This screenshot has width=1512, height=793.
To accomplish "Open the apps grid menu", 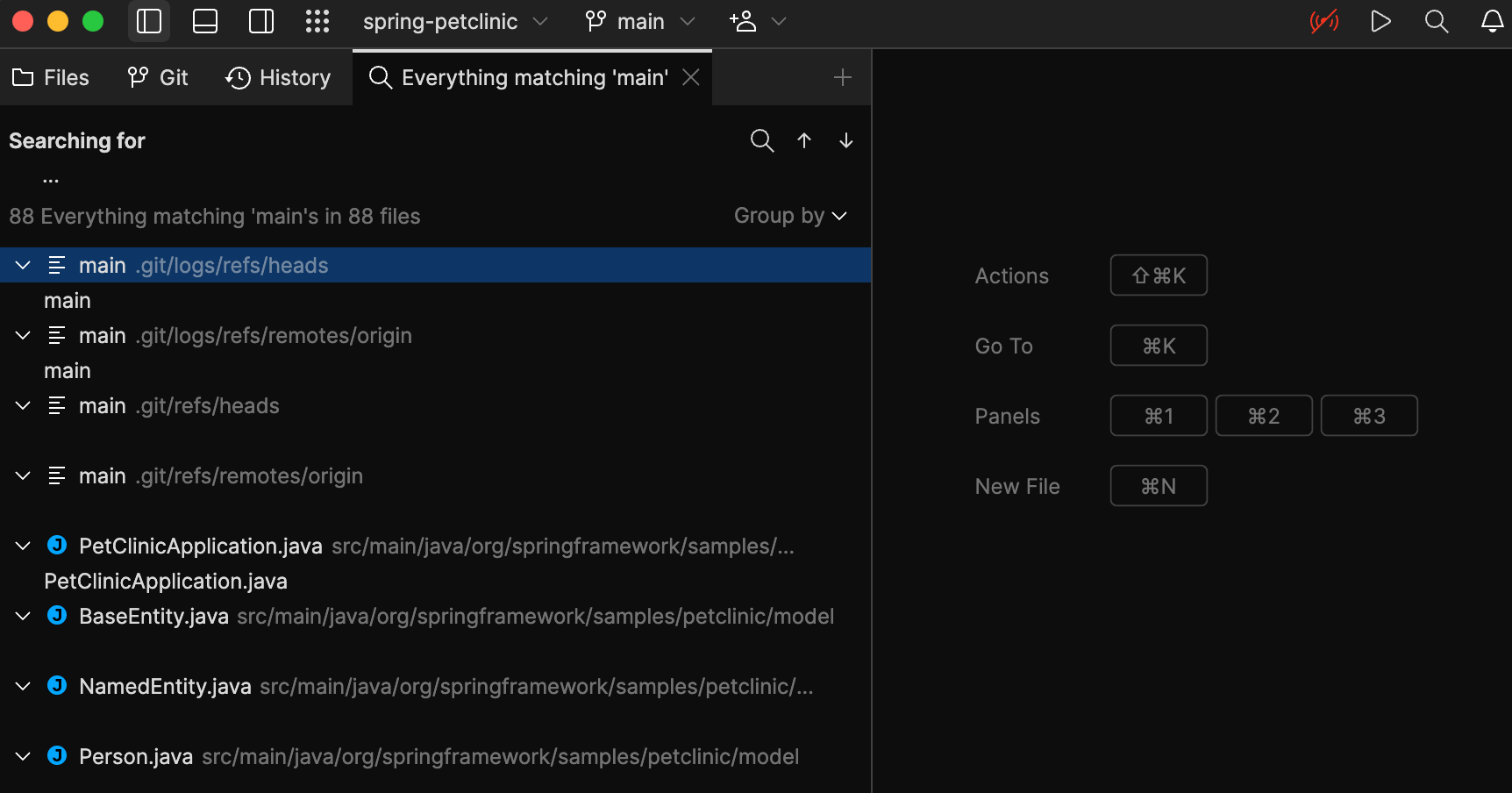I will pos(317,21).
